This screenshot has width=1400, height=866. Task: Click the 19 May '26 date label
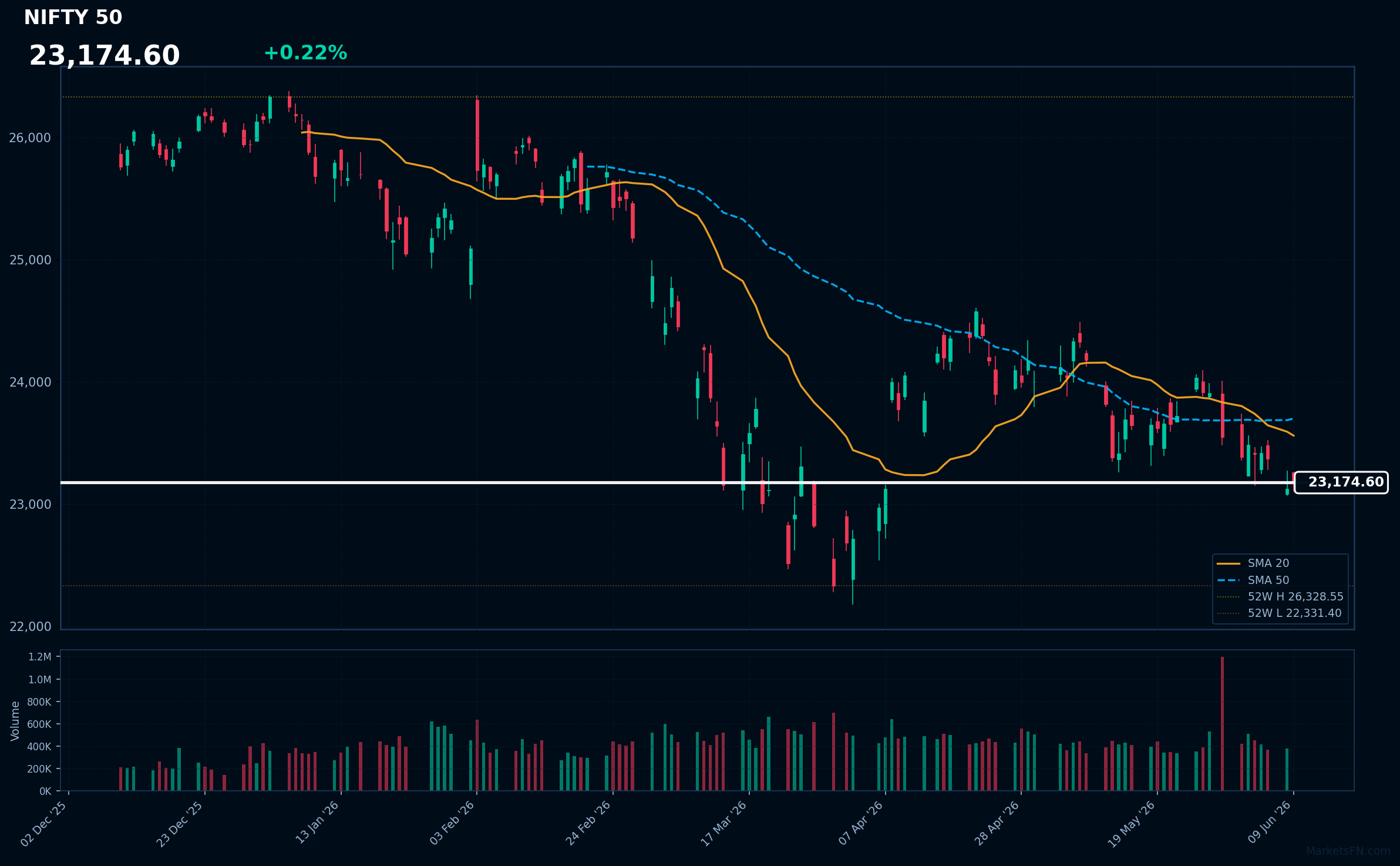coord(1132,824)
